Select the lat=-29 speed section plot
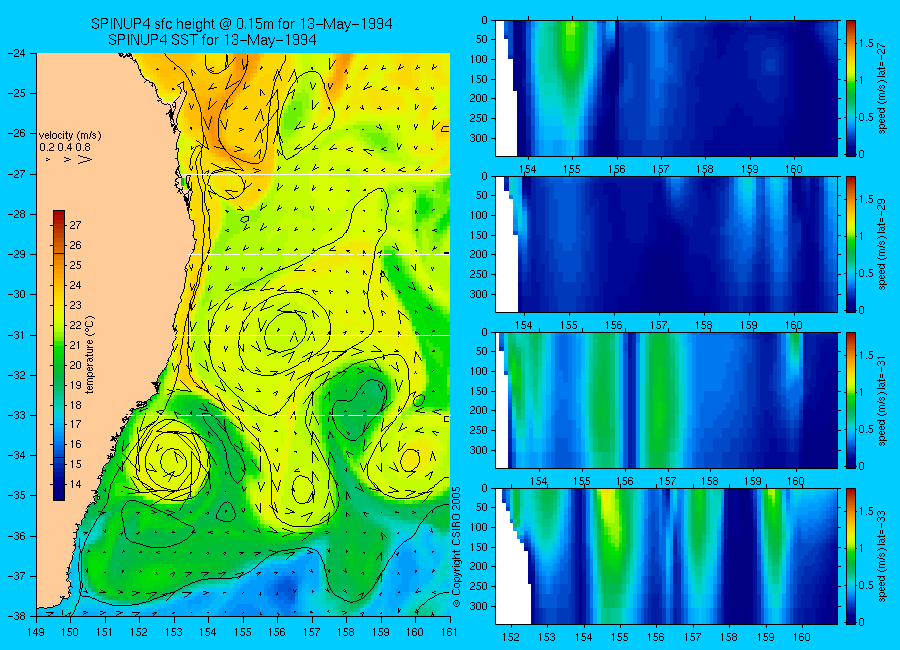The height and width of the screenshot is (650, 900). point(666,244)
